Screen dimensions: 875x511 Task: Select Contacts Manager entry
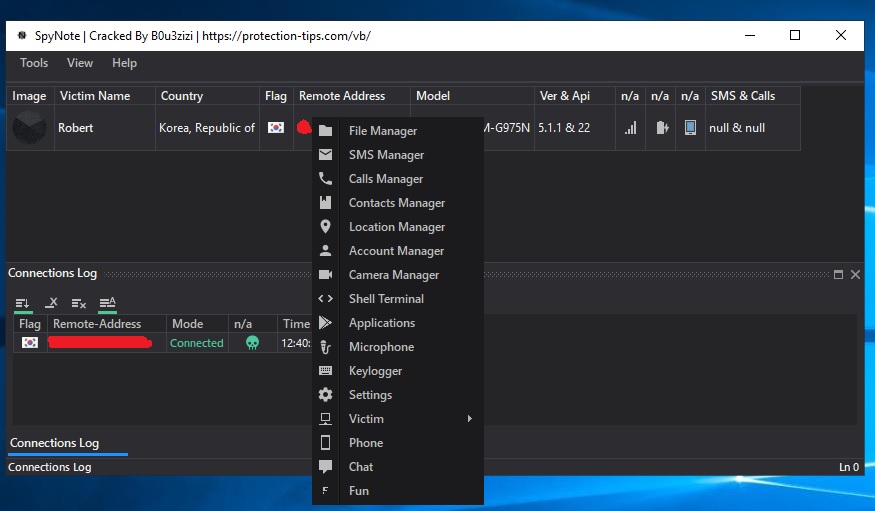[397, 203]
